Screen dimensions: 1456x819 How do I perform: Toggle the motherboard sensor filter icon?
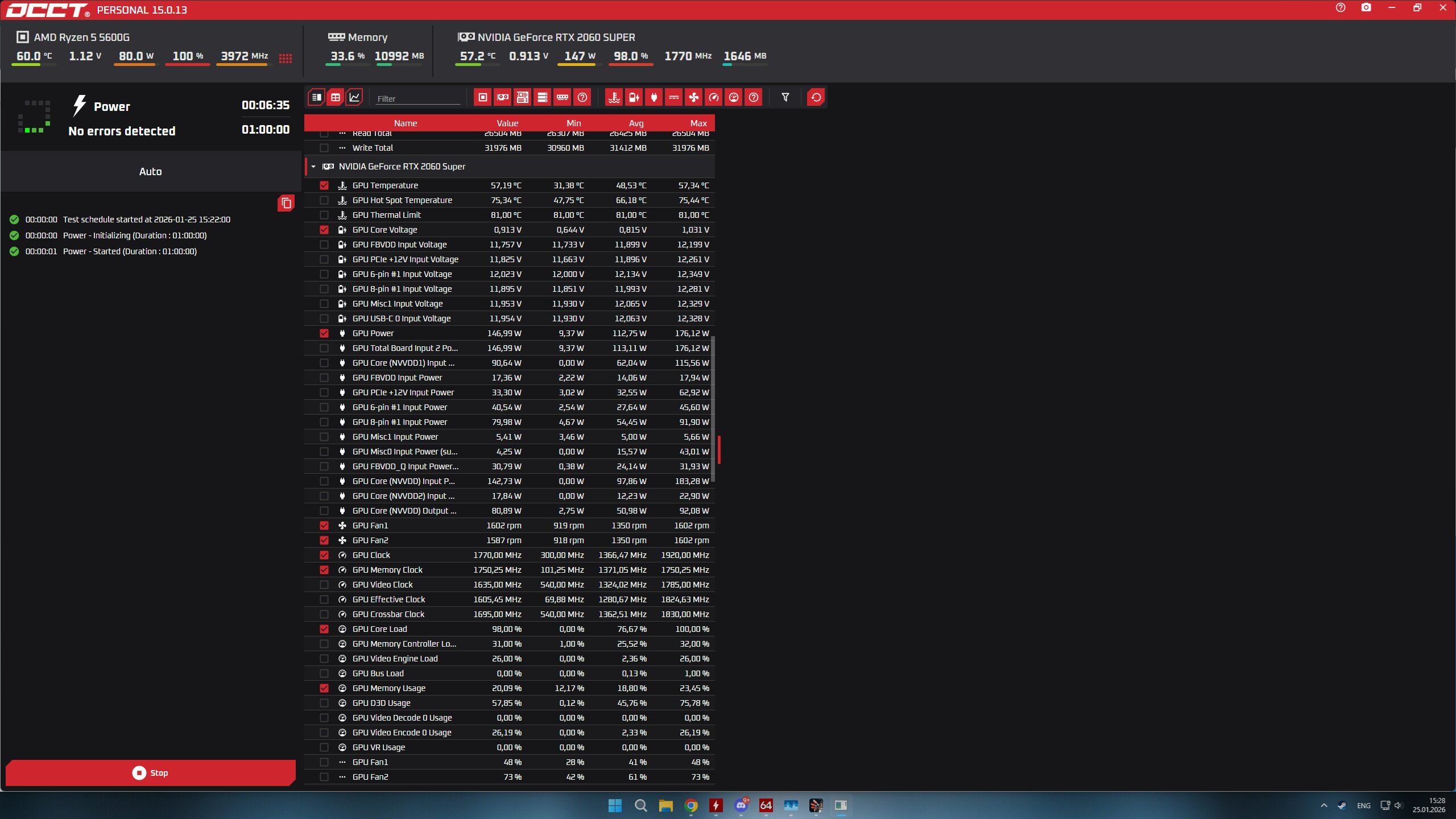[523, 97]
